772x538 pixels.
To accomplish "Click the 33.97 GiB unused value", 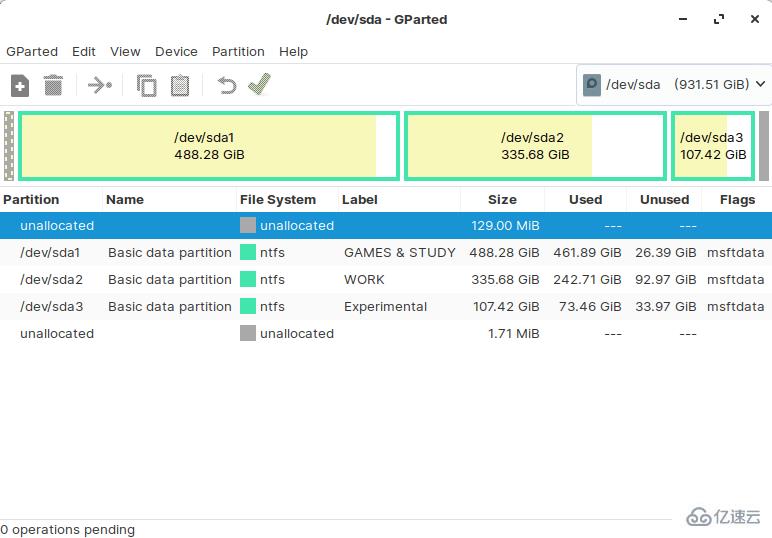I will click(x=666, y=307).
